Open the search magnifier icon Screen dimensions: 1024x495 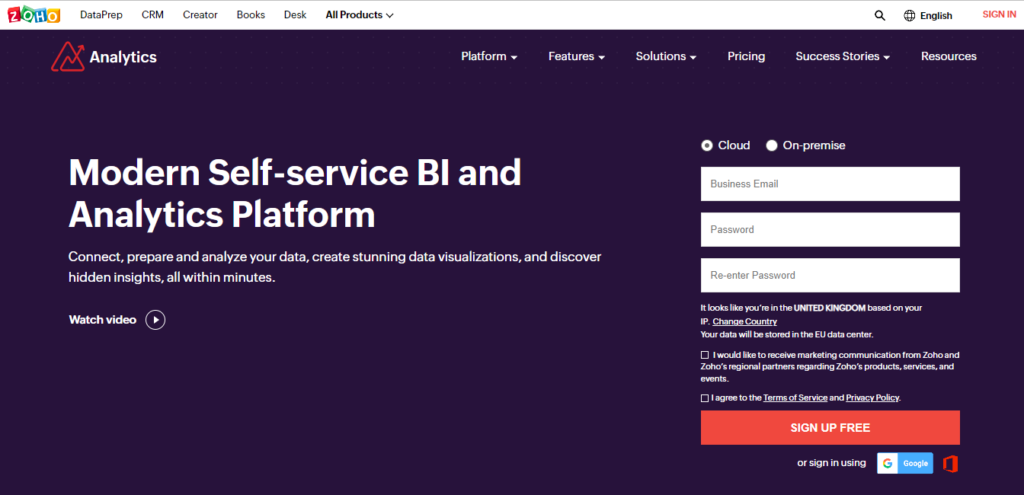pos(880,16)
